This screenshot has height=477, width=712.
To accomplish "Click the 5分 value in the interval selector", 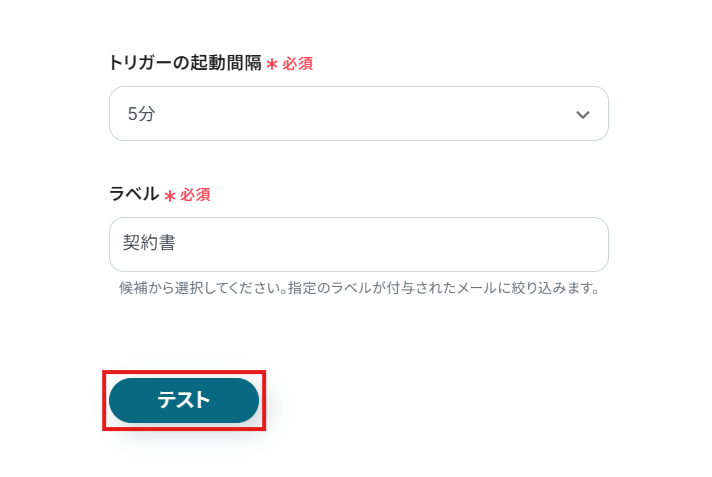I will tap(141, 114).
